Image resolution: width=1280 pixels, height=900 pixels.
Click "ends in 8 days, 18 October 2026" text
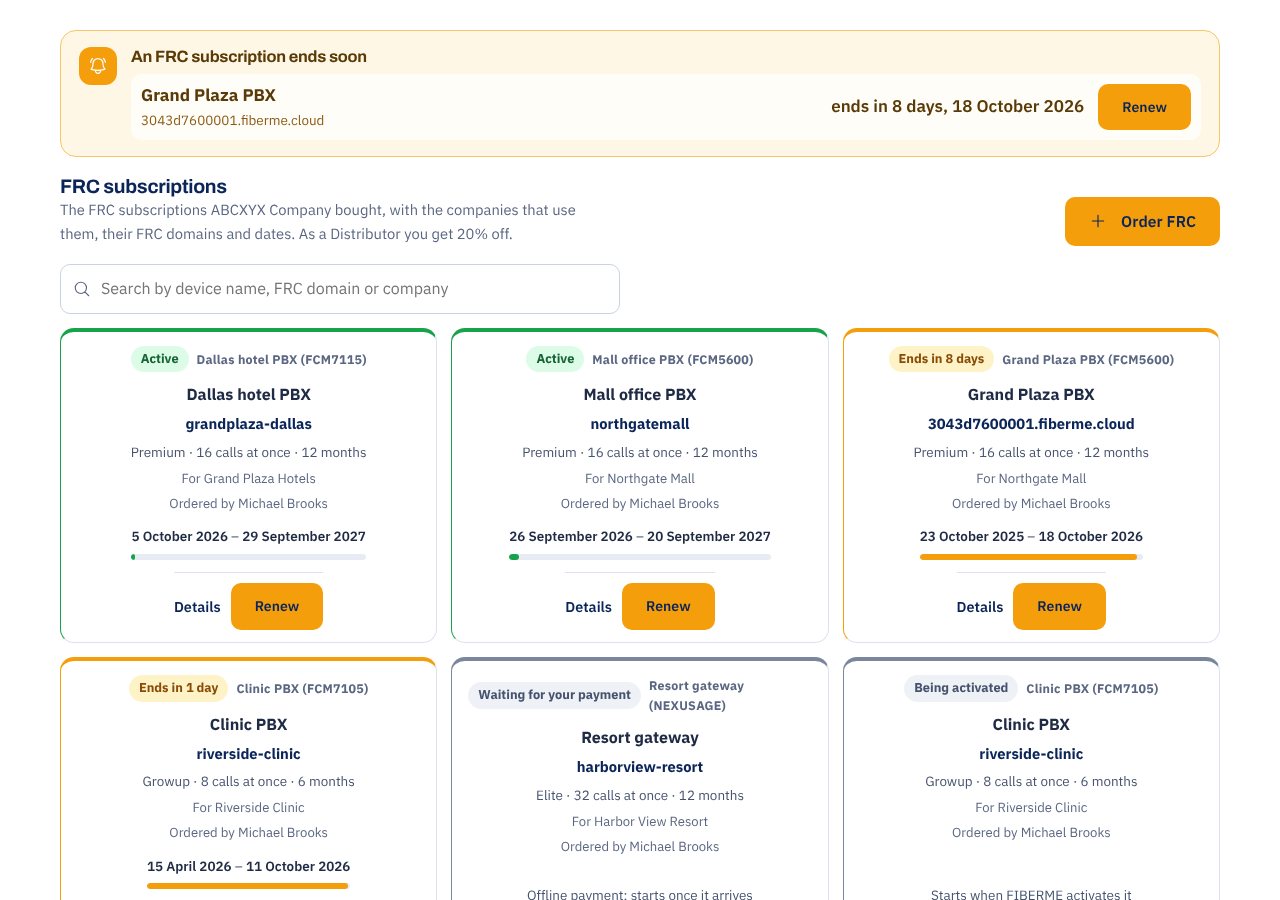click(x=957, y=106)
